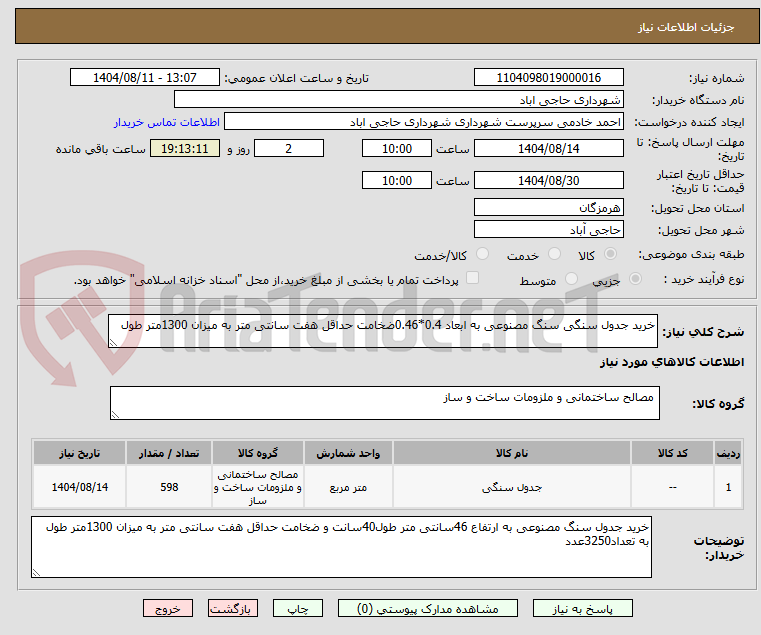
Task: Click the اطلاعات کالاهای مورد نیاز heading
Action: click(x=672, y=362)
